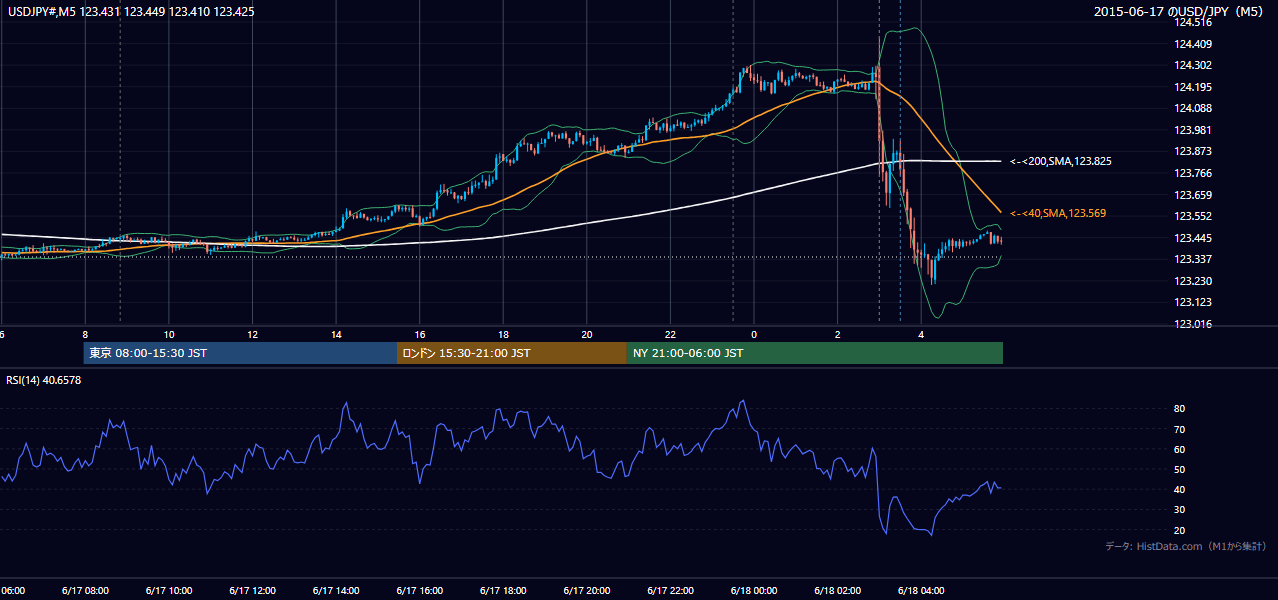
Task: Click the '6/17 20:00' date axis label
Action: click(587, 590)
